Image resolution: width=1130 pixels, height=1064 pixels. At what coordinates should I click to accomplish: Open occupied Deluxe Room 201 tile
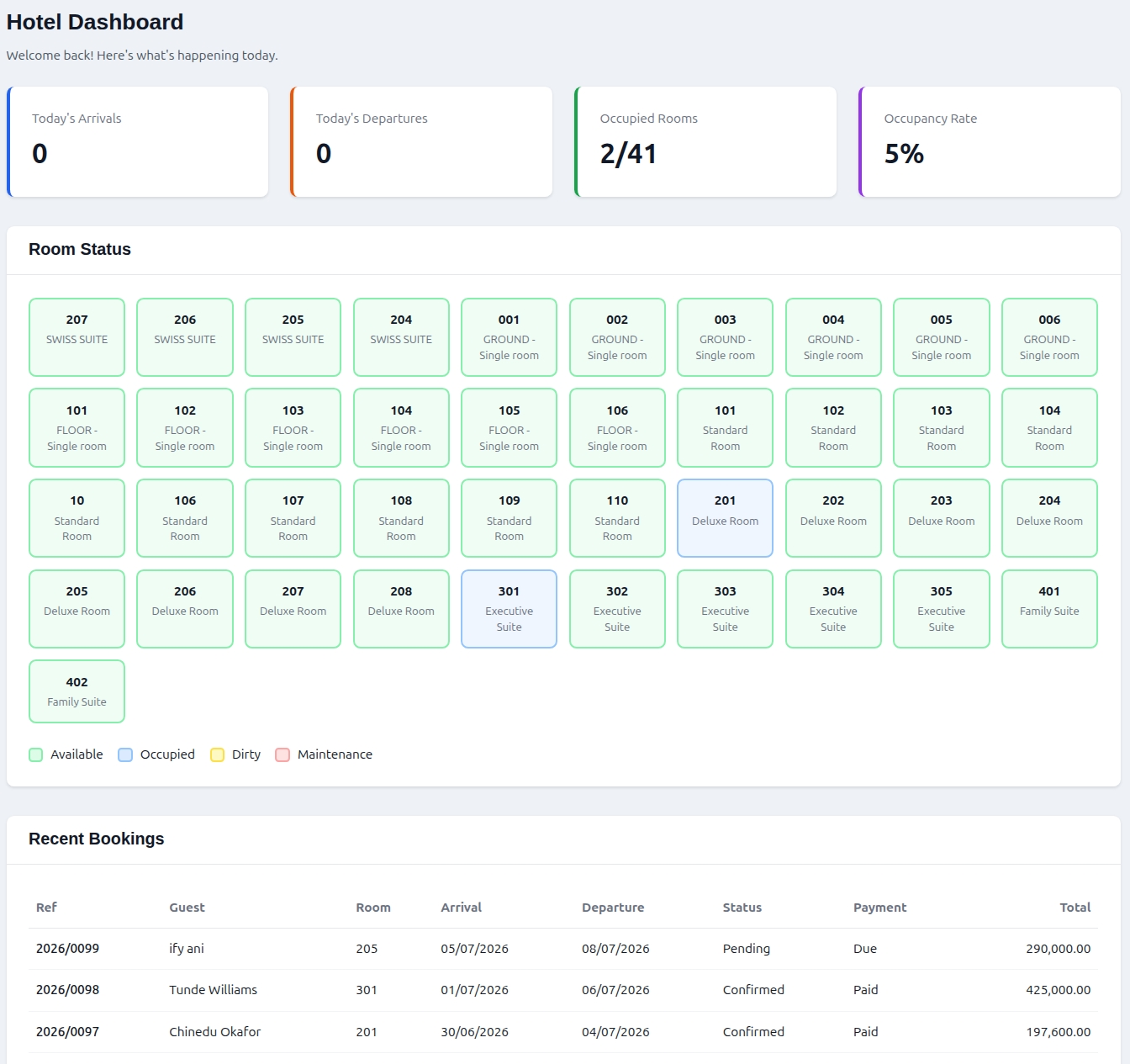pos(725,518)
